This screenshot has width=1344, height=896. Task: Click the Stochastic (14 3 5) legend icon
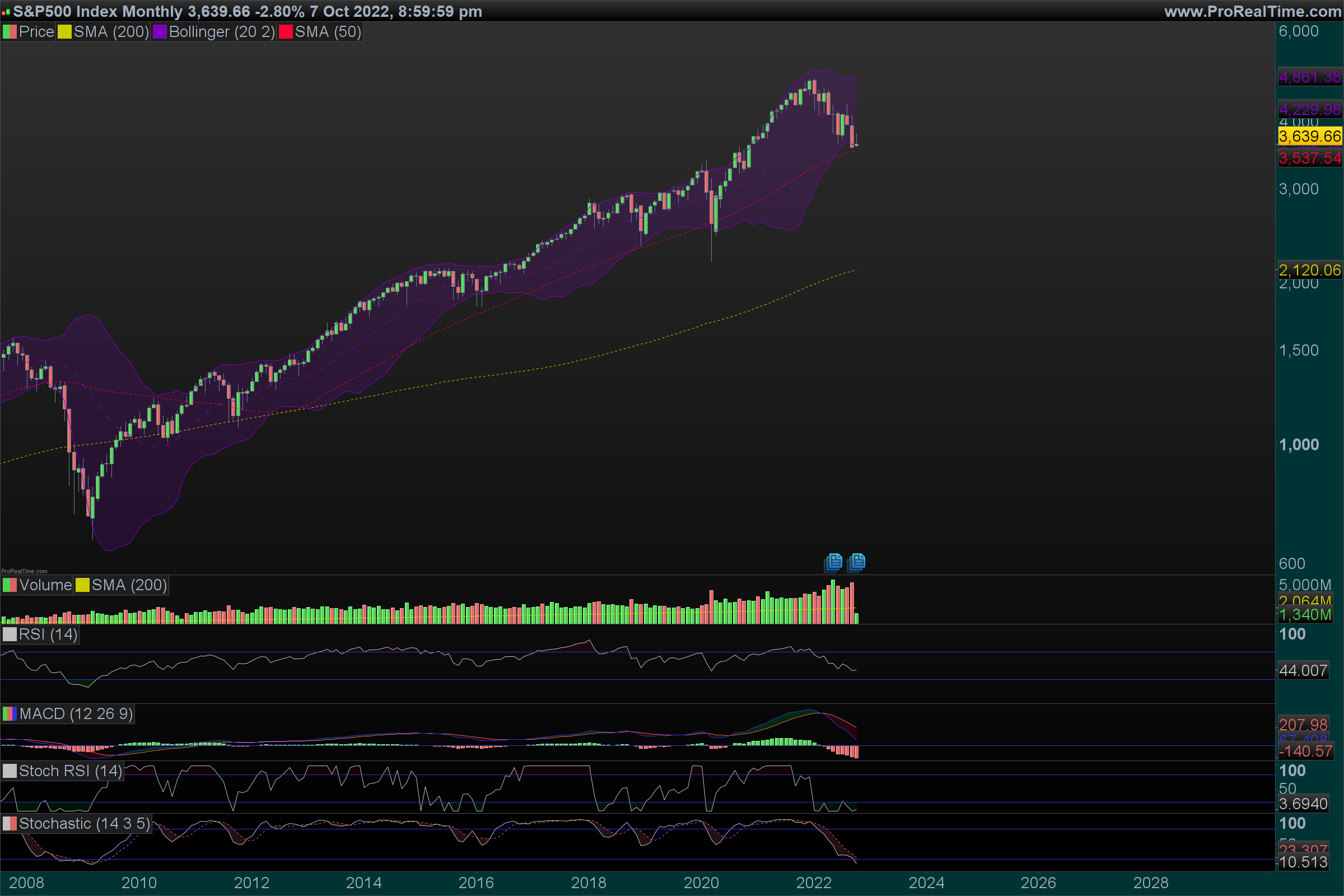(10, 823)
